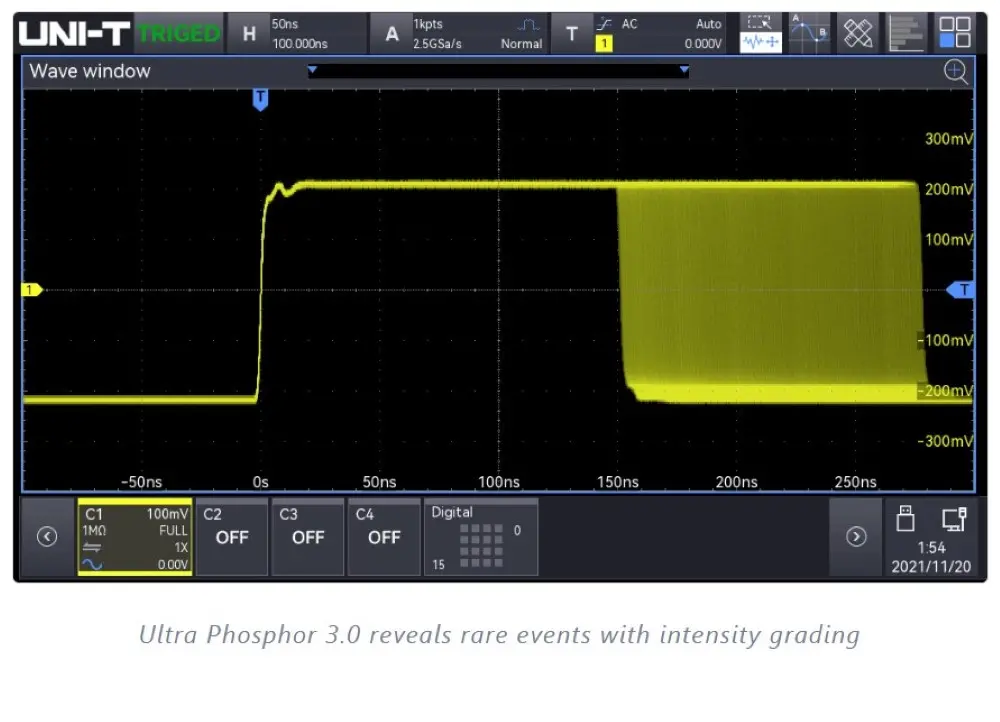Turn on channel C2

232,538
